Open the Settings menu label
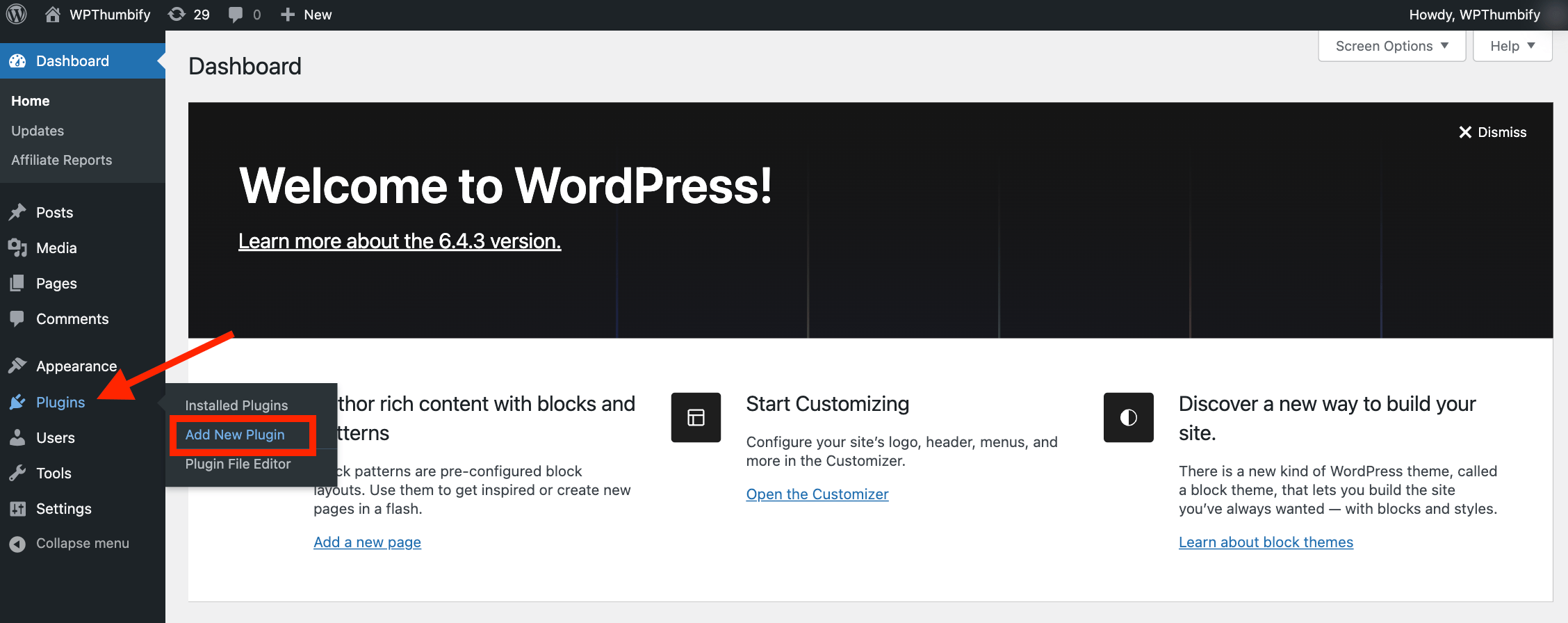The height and width of the screenshot is (623, 1568). (x=64, y=508)
